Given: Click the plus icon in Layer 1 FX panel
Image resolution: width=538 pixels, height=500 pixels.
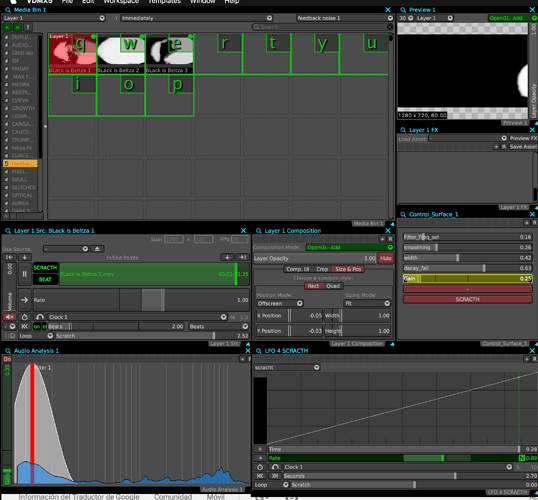Looking at the screenshot, I should [x=496, y=147].
